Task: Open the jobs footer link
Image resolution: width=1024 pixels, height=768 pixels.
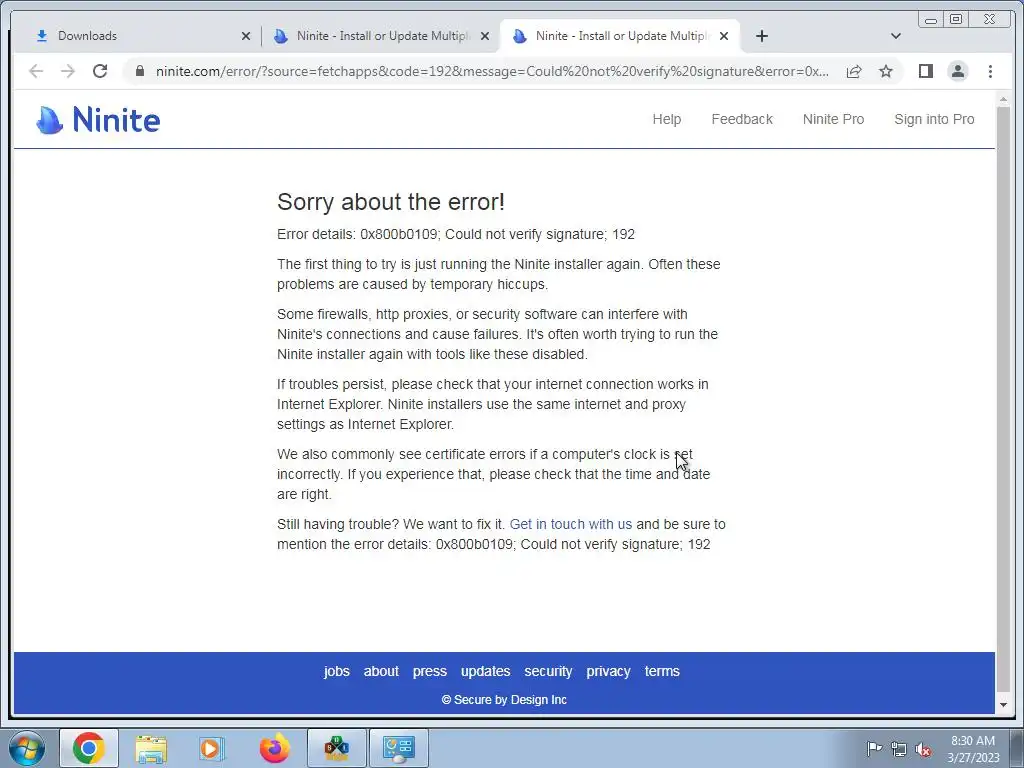Action: click(336, 671)
